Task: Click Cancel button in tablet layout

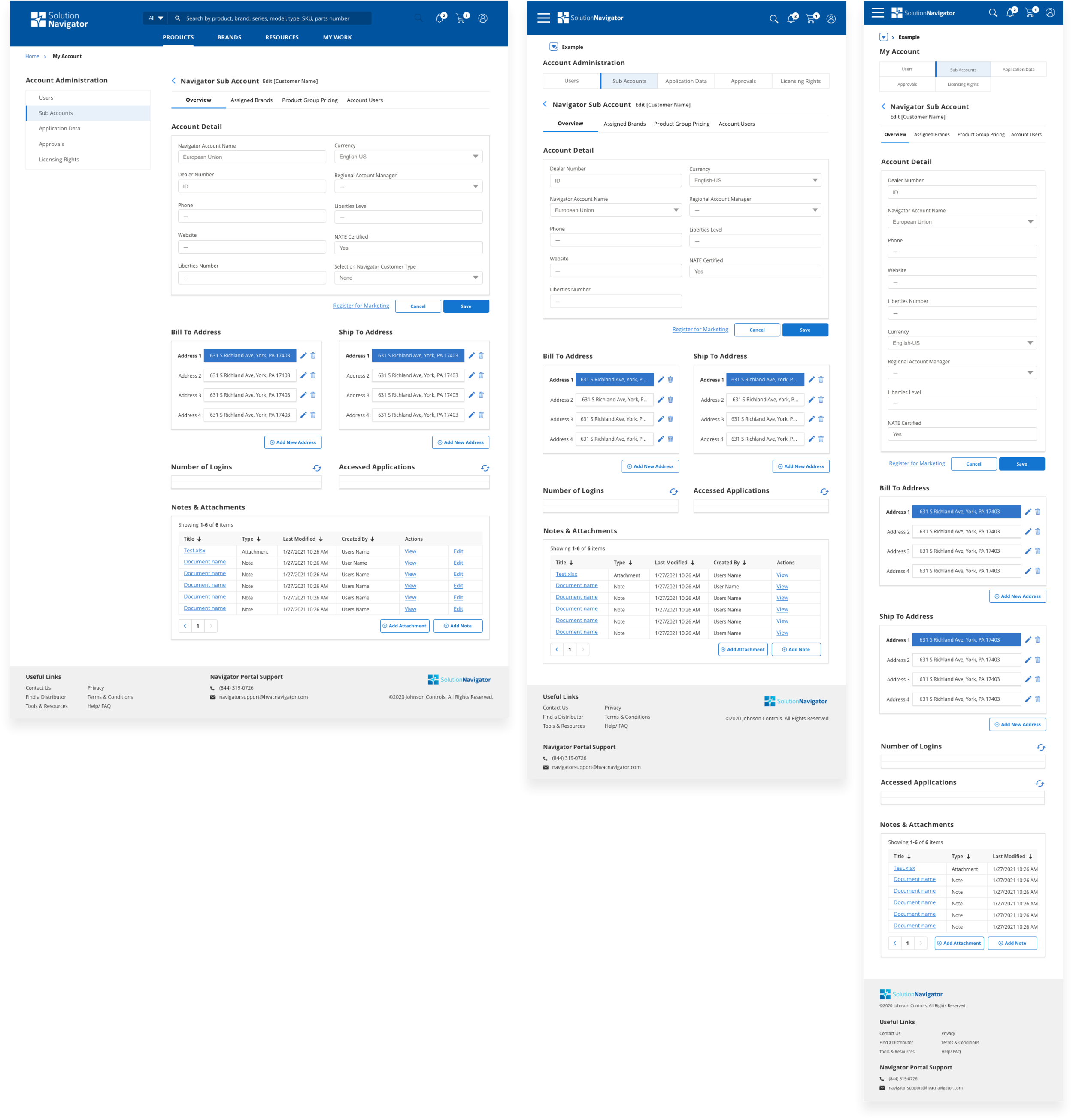Action: 757,330
